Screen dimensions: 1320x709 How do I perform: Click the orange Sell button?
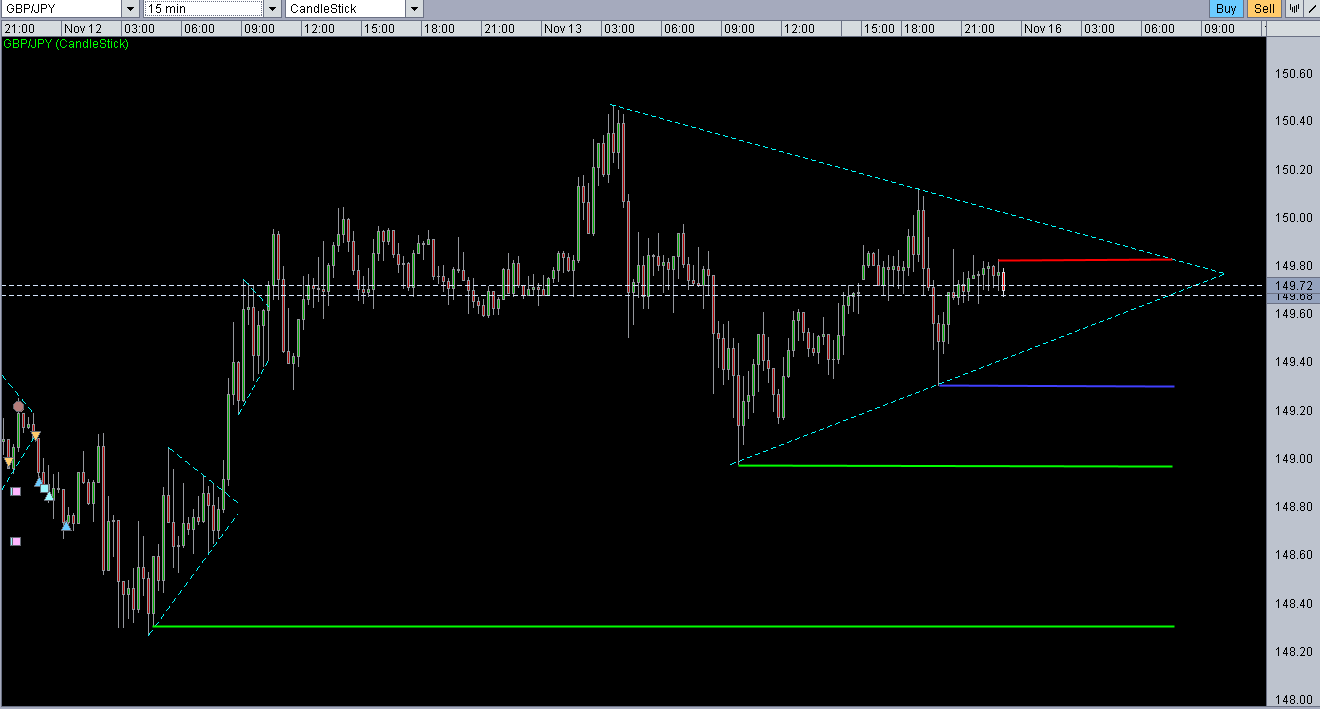[x=1264, y=9]
